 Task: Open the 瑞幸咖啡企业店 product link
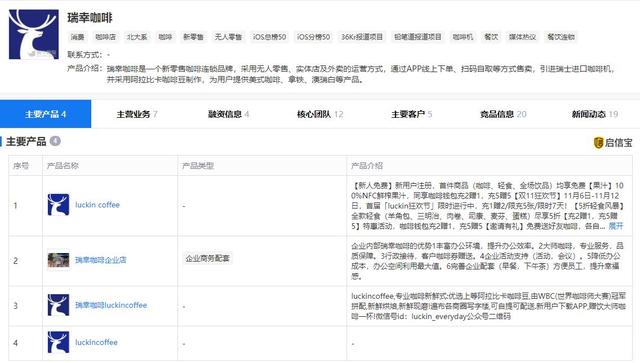click(x=100, y=260)
